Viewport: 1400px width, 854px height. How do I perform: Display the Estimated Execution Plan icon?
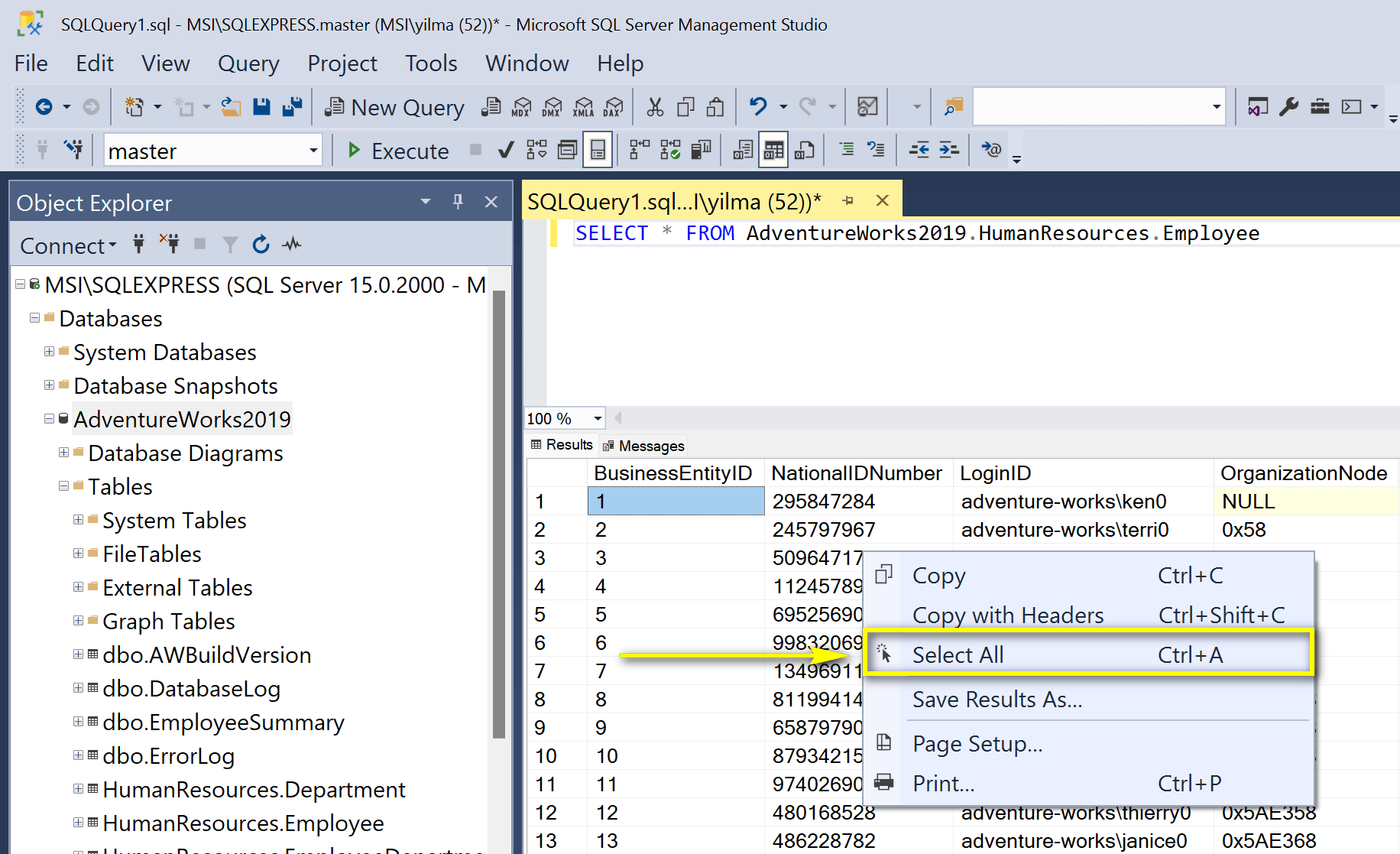(x=536, y=150)
